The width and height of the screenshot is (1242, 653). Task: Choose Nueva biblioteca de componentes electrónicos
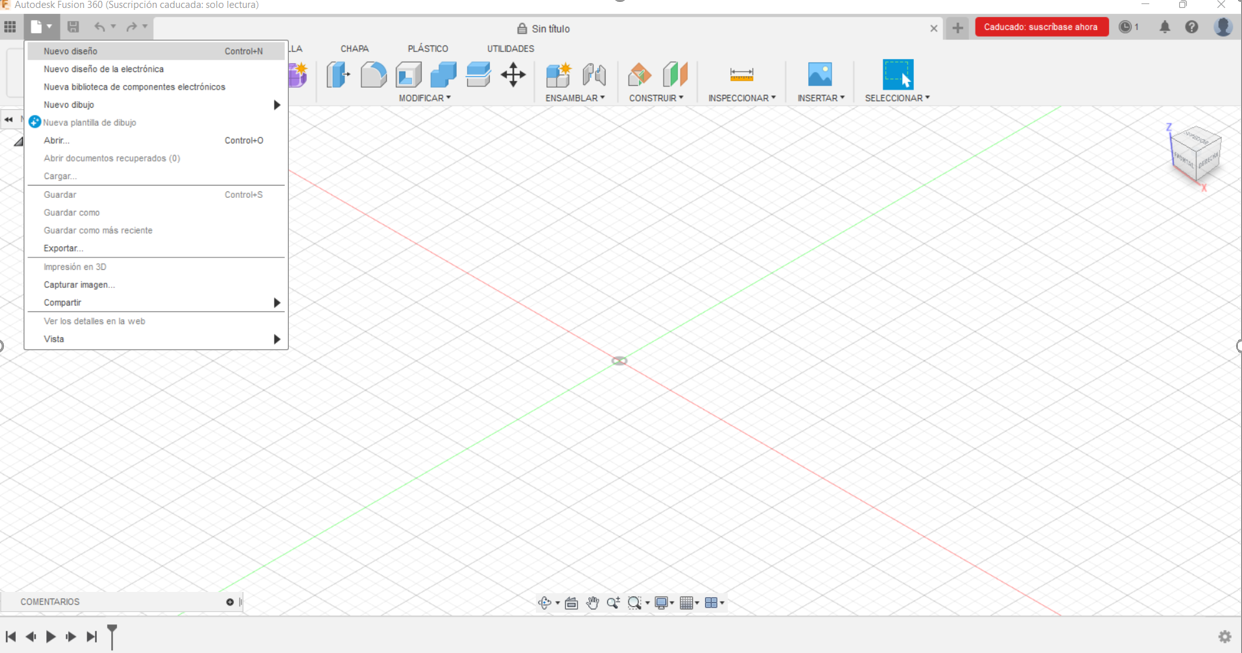[x=156, y=87]
